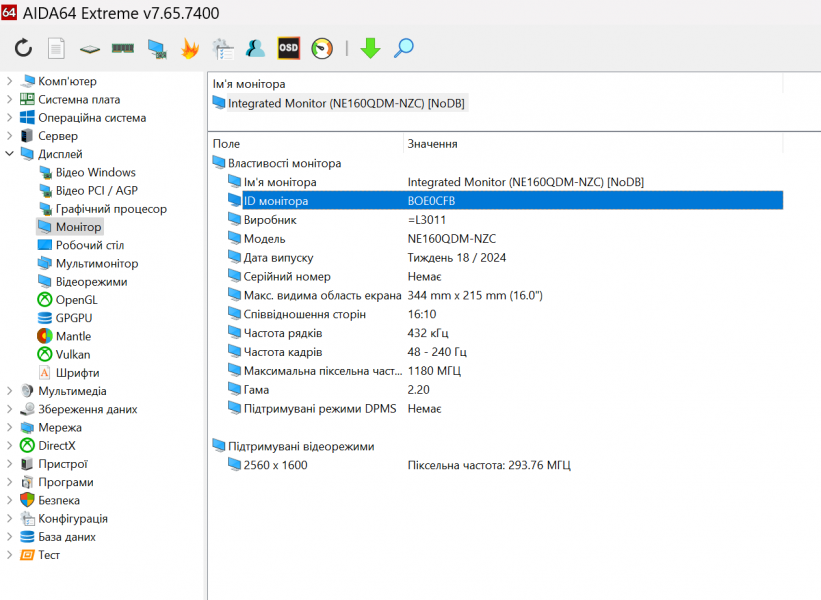Click the Vulkan icon in tree
Screen dimensions: 821x600
pos(45,354)
